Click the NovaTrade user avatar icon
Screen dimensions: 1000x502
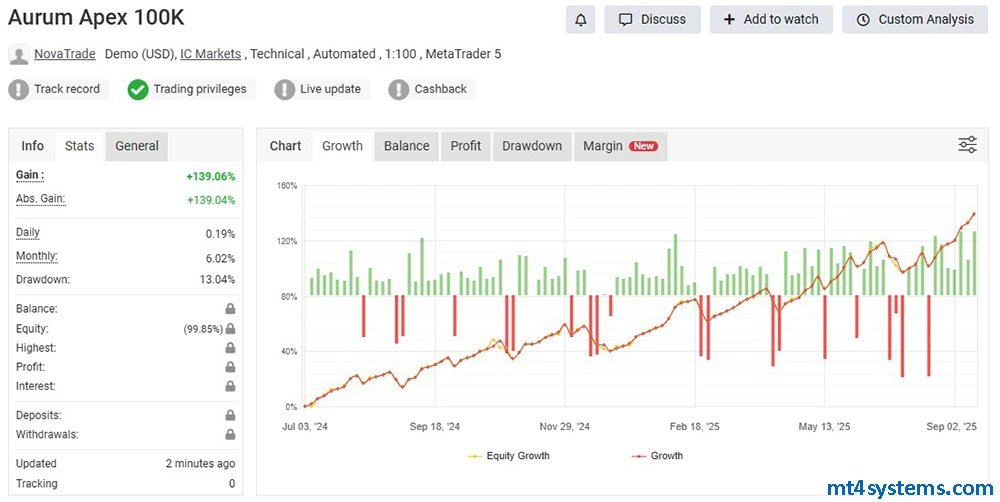(18, 54)
